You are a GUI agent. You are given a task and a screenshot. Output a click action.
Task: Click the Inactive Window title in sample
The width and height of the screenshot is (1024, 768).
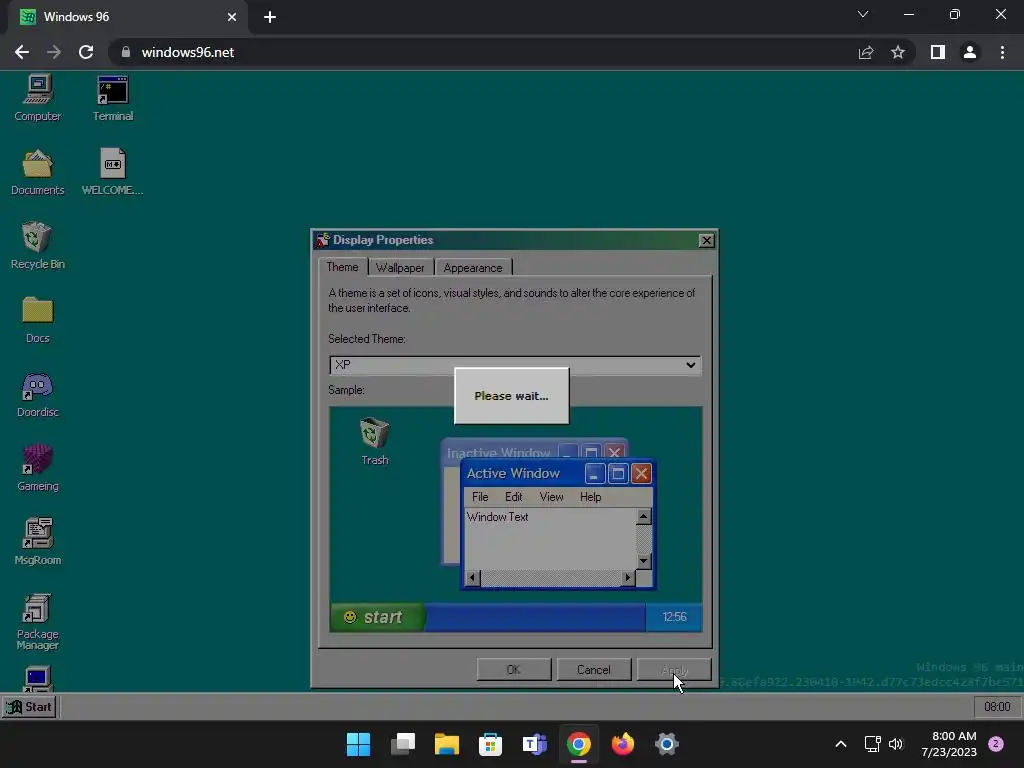498,453
